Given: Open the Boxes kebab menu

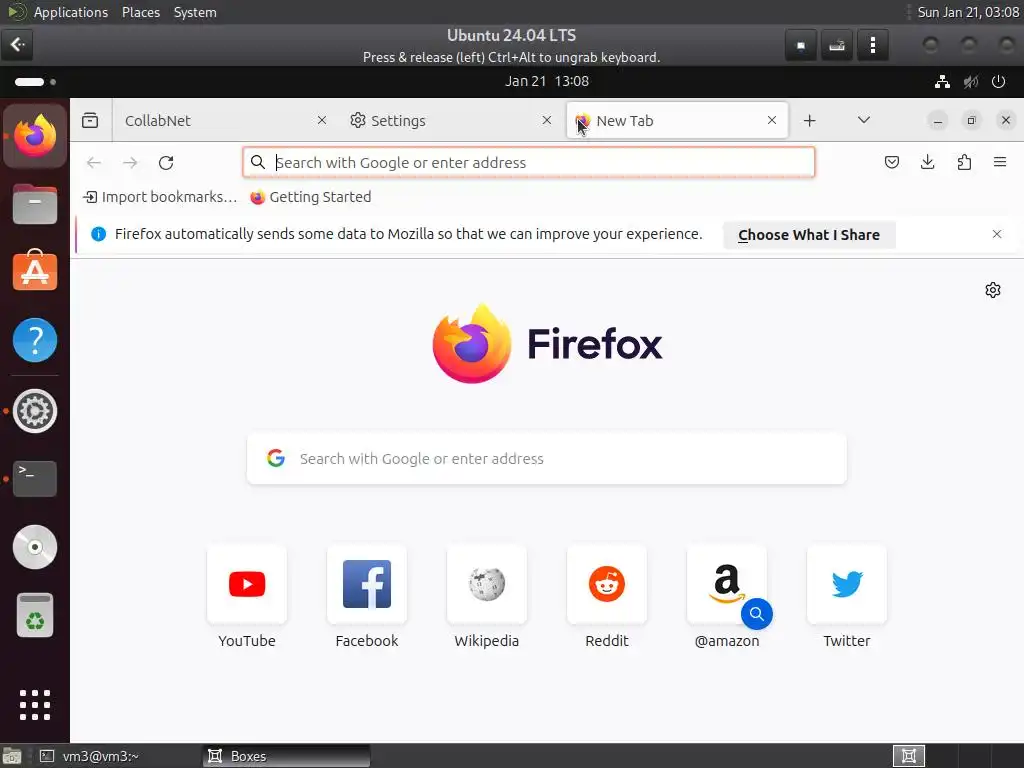Looking at the screenshot, I should (x=872, y=45).
